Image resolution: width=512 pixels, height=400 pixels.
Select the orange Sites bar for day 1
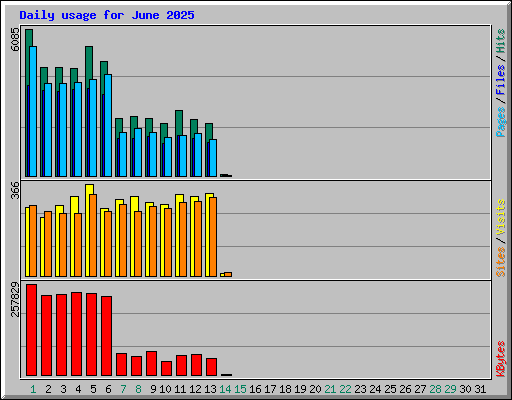[33, 241]
